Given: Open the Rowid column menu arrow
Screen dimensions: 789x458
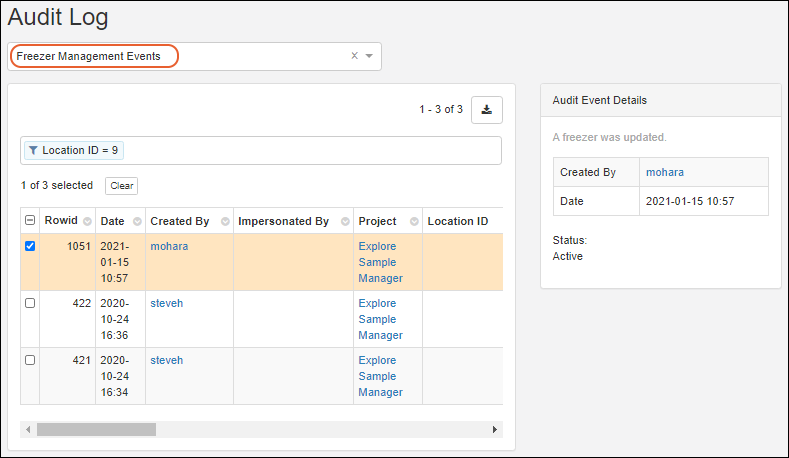Looking at the screenshot, I should (x=87, y=222).
